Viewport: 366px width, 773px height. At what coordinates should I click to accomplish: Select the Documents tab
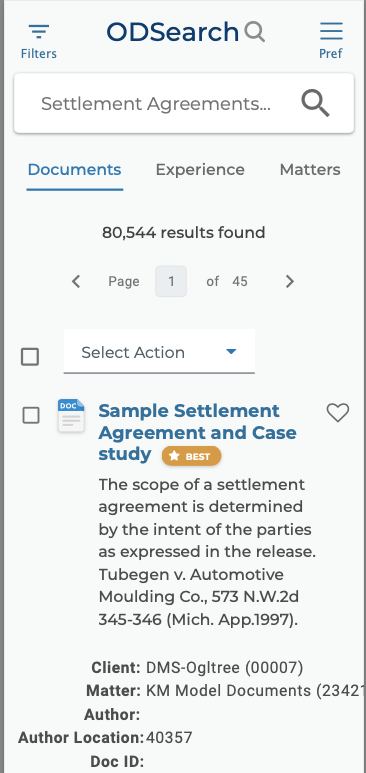pos(74,170)
